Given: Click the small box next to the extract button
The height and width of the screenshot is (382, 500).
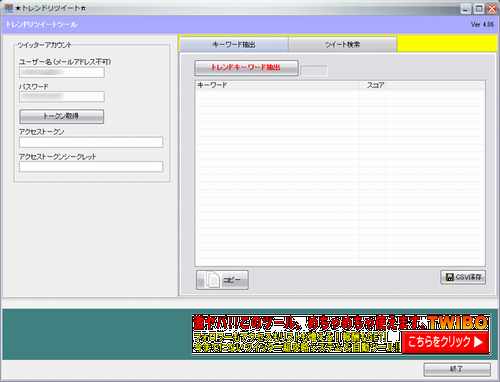Looking at the screenshot, I should point(314,71).
